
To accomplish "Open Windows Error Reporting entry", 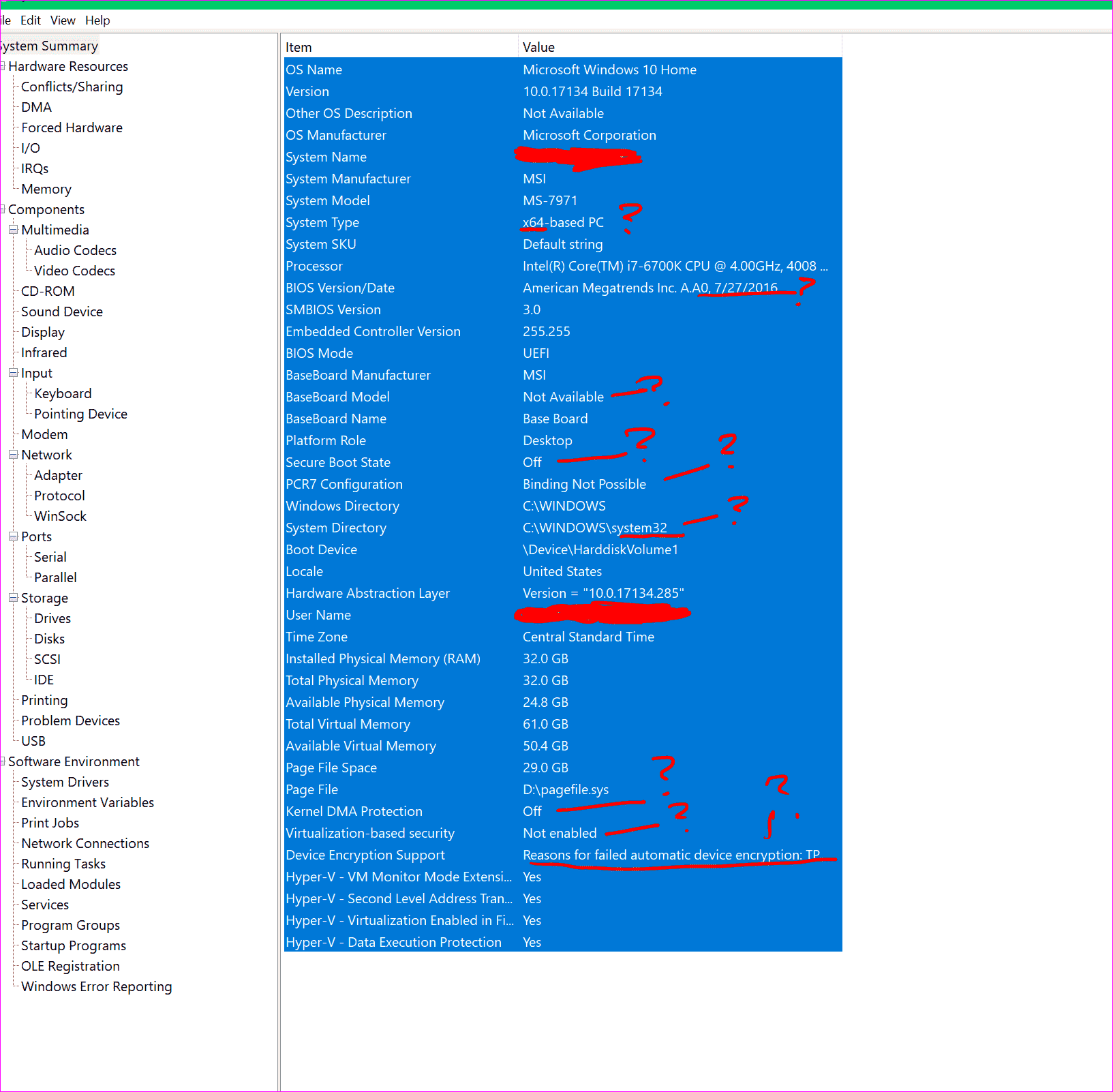I will pos(97,986).
